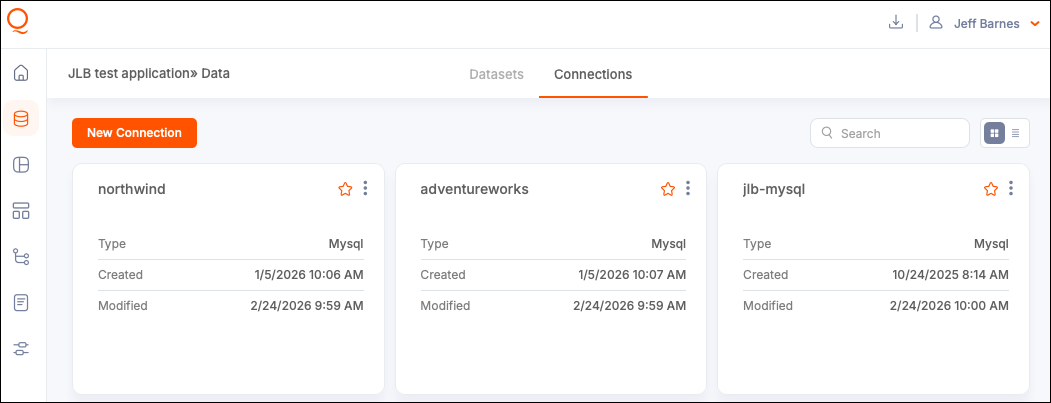The height and width of the screenshot is (403, 1051).
Task: Select the Data database icon in sidebar
Action: coord(21,119)
